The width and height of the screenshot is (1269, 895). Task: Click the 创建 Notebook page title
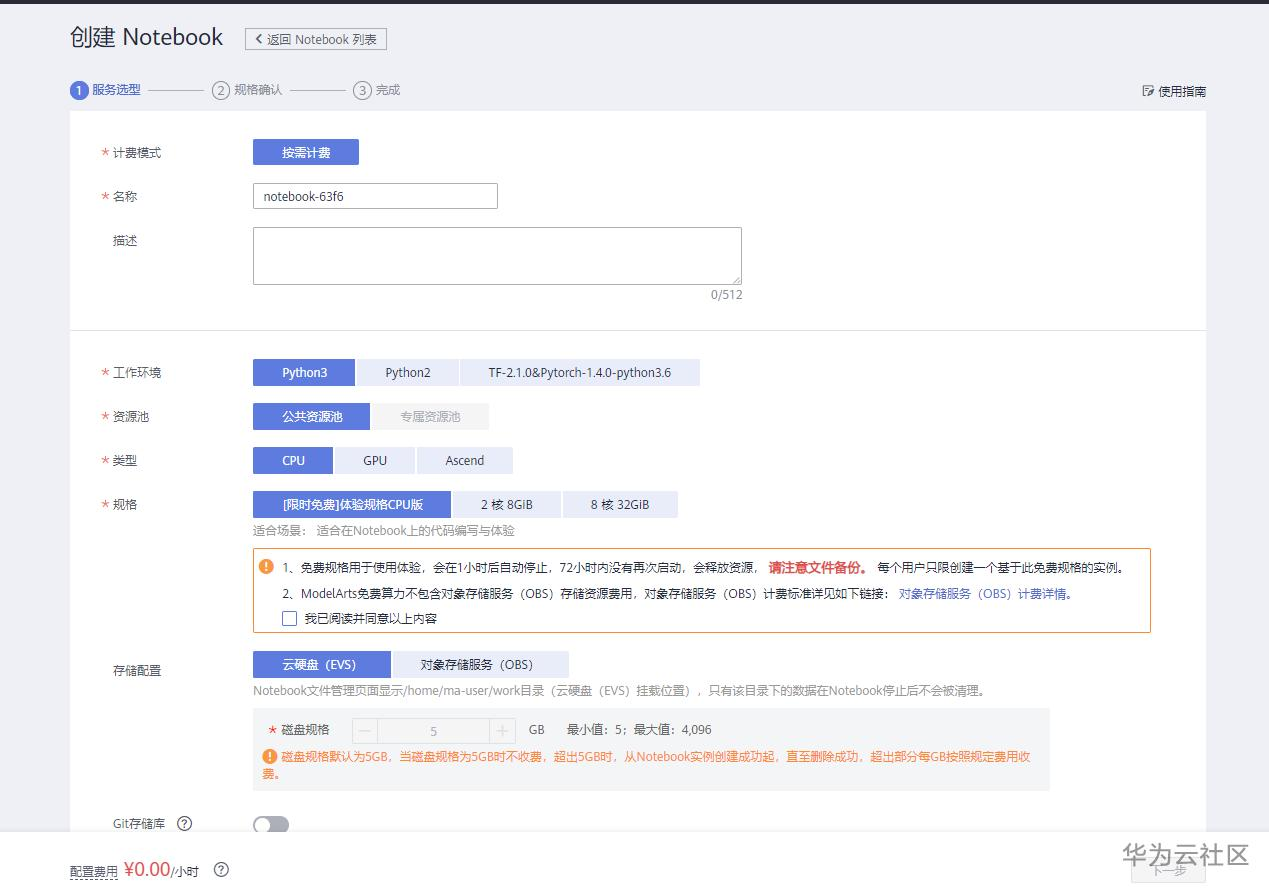147,37
